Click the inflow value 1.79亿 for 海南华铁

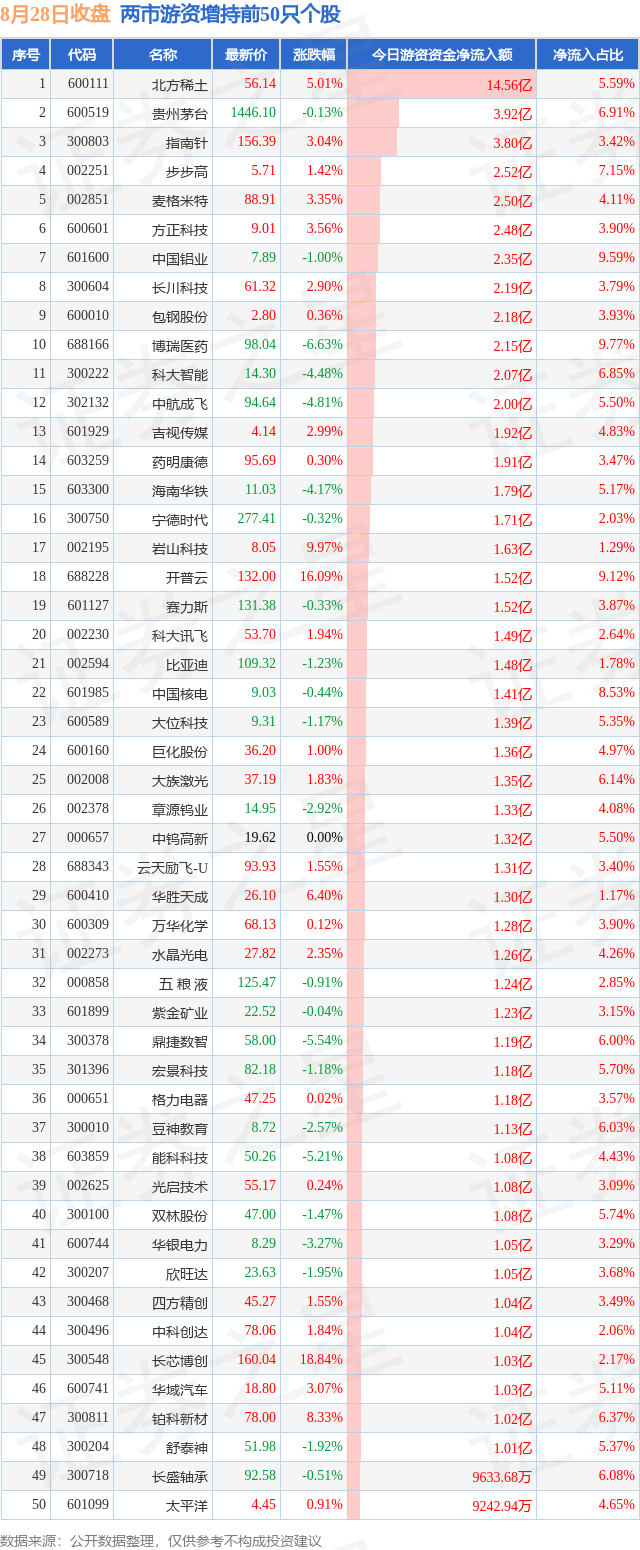pos(513,491)
